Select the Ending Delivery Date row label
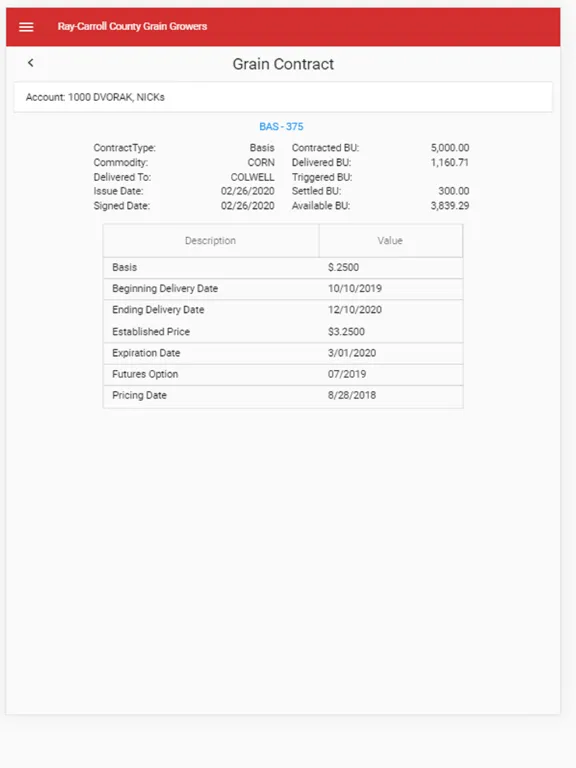 pos(158,310)
